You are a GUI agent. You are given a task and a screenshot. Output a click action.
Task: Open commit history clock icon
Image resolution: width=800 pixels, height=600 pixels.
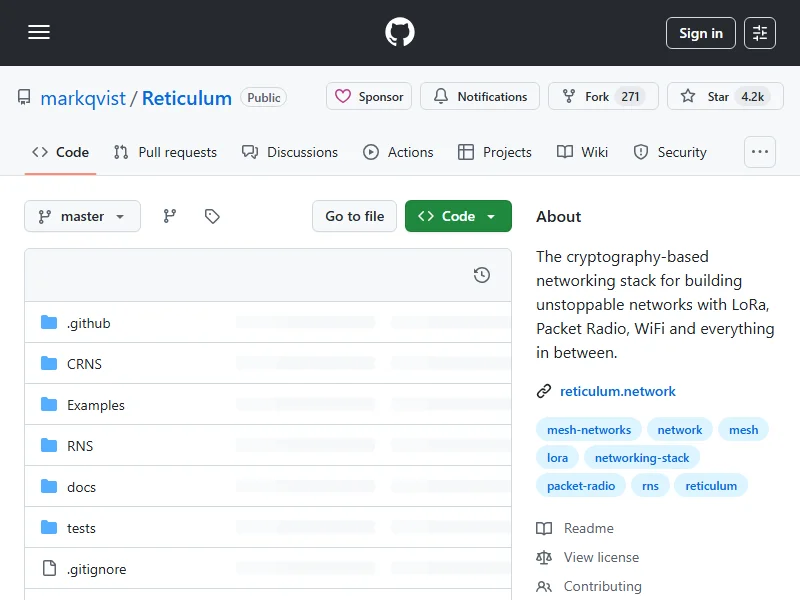point(481,275)
